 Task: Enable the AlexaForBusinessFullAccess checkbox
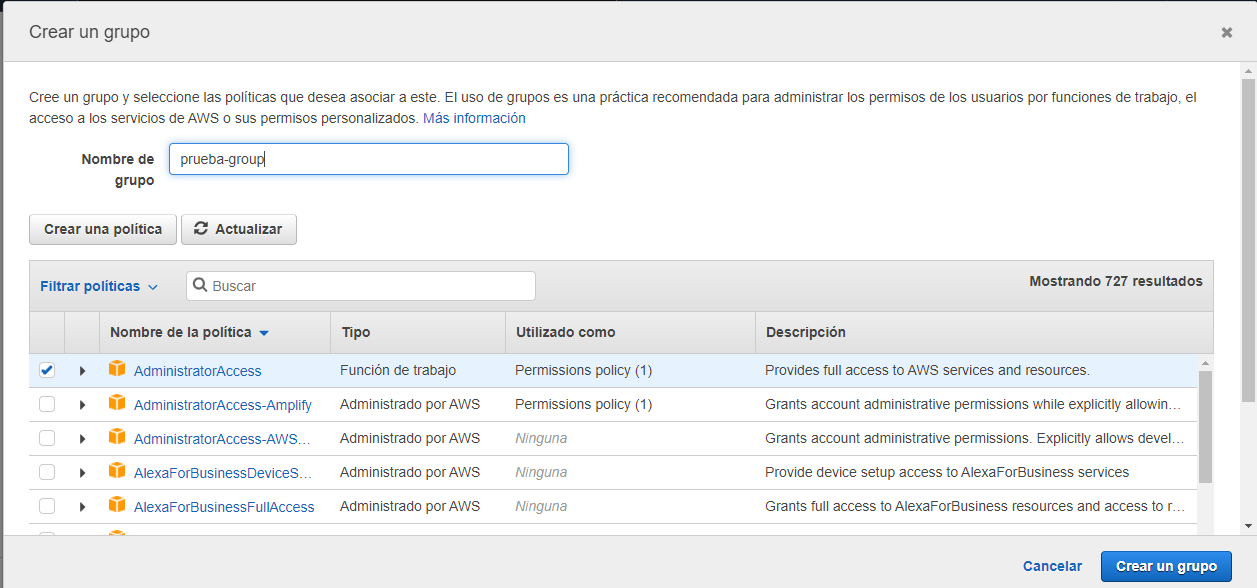(46, 506)
